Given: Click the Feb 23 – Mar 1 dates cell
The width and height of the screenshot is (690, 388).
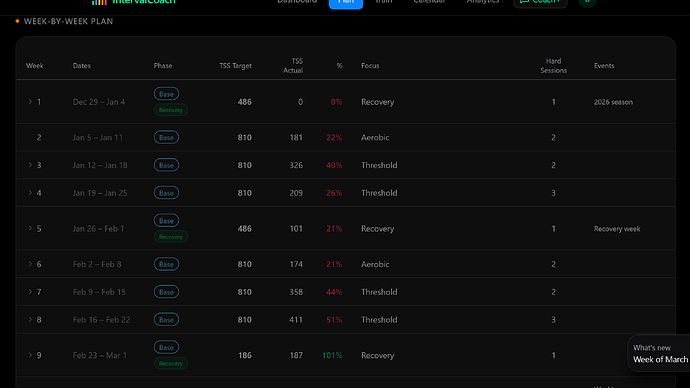Looking at the screenshot, I should click(99, 355).
